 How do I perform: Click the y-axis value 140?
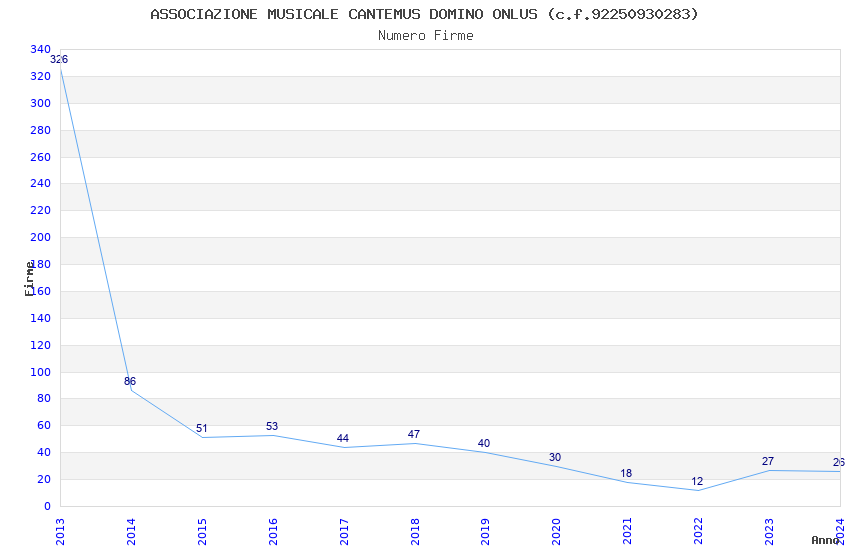point(41,319)
